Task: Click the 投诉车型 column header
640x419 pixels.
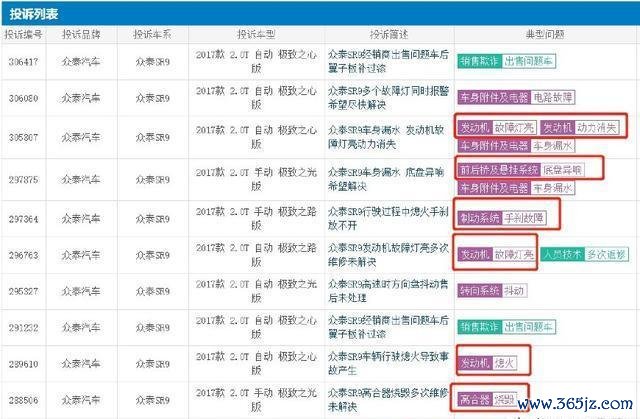Action: pyautogui.click(x=256, y=35)
